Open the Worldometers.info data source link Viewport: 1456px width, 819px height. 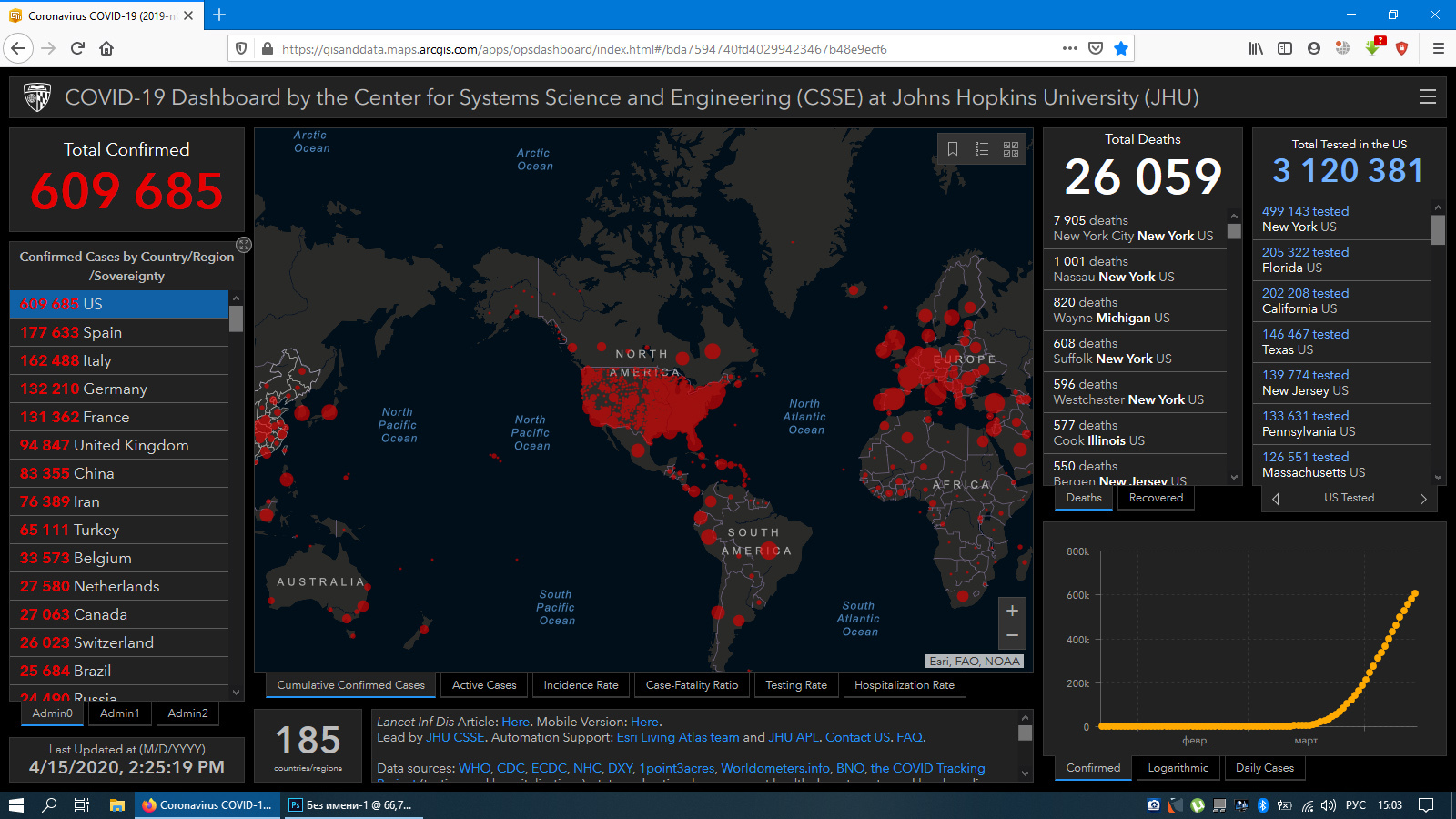[776, 768]
